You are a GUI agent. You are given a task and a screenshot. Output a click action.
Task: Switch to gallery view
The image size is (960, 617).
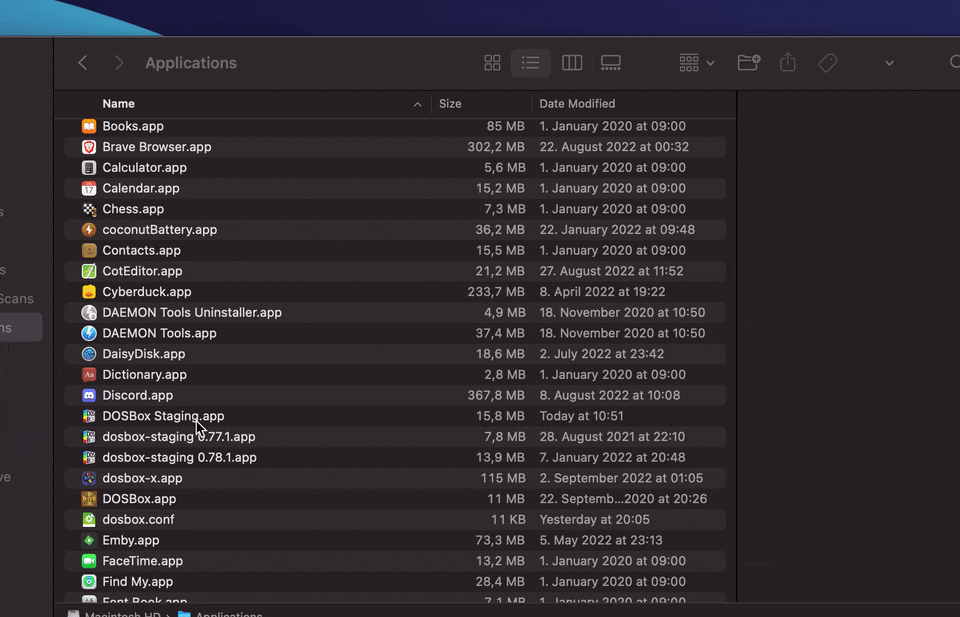tap(611, 62)
